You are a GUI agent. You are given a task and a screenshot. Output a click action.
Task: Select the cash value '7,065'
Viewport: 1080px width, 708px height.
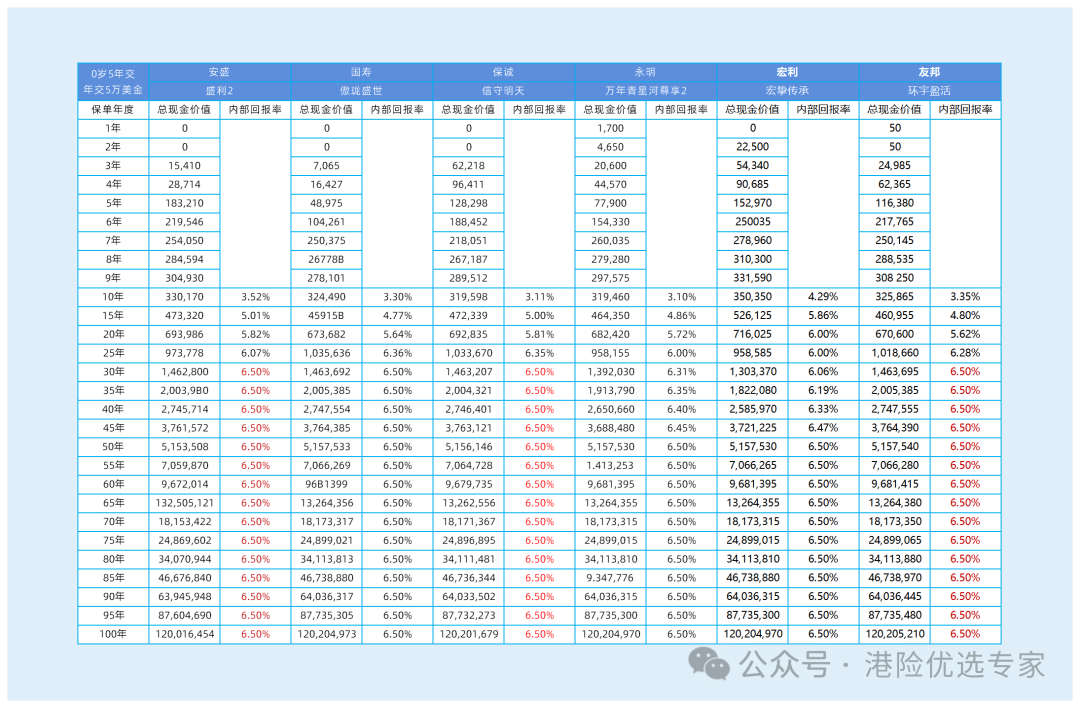(x=326, y=166)
